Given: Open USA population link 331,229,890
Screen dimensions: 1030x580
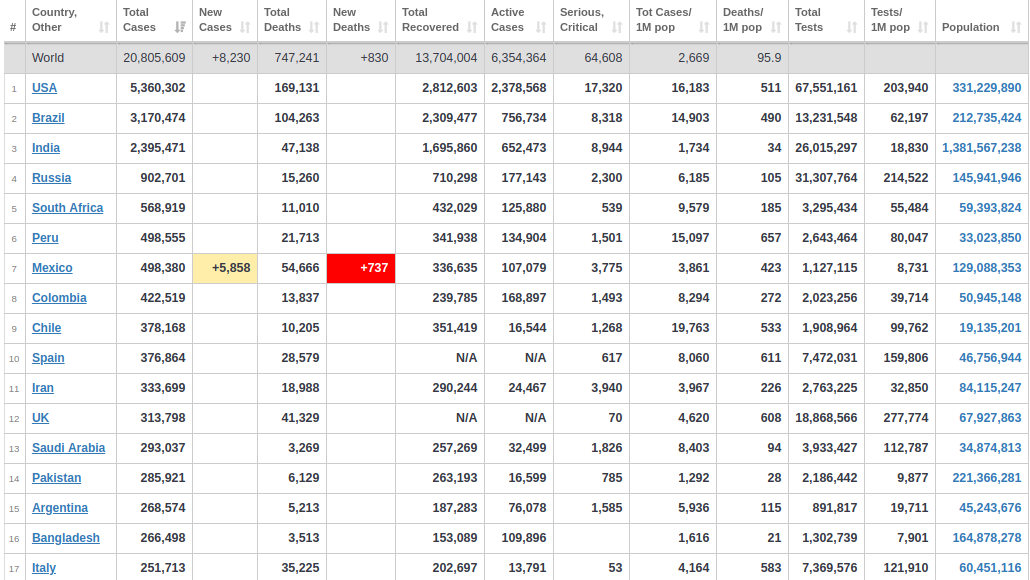Looking at the screenshot, I should pyautogui.click(x=987, y=88).
